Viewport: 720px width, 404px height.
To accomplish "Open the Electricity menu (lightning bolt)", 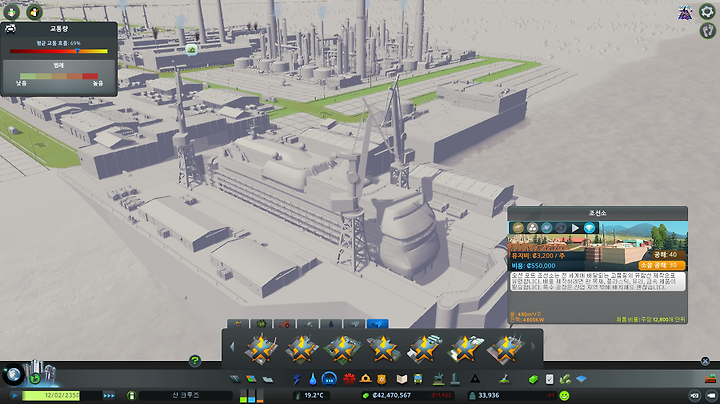I will coord(297,379).
